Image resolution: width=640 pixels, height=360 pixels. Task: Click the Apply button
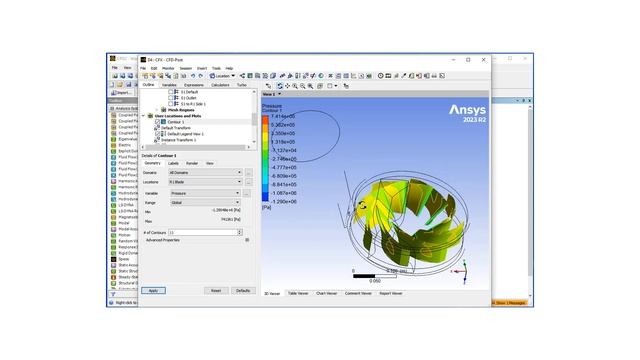(153, 291)
